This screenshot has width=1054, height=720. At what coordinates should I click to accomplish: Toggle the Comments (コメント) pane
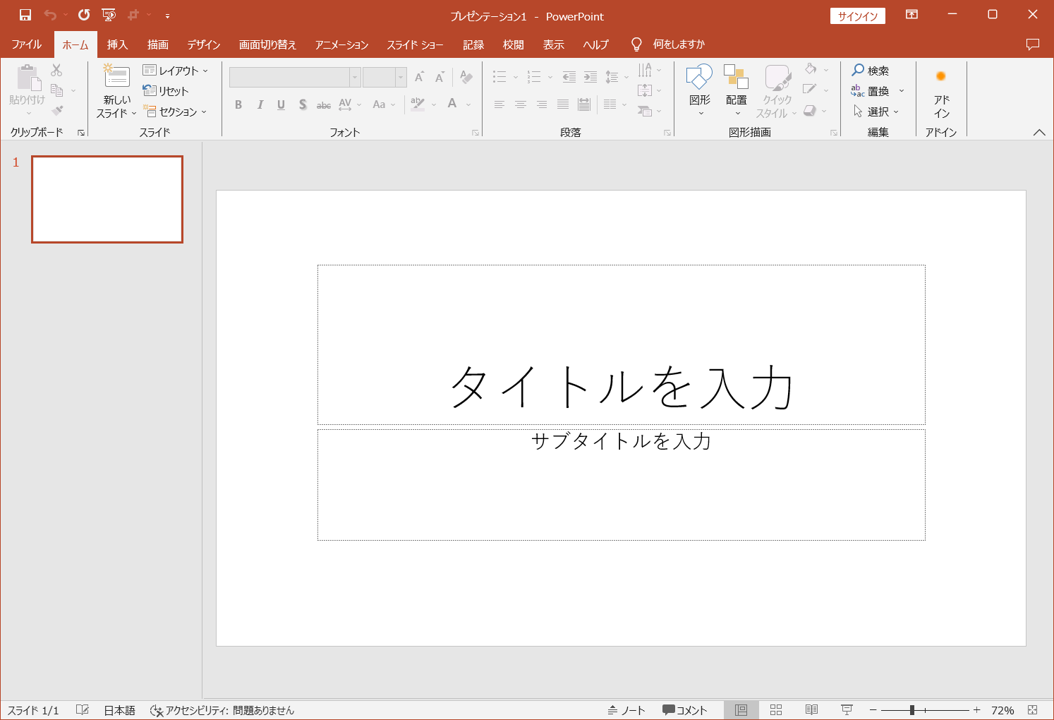click(685, 710)
